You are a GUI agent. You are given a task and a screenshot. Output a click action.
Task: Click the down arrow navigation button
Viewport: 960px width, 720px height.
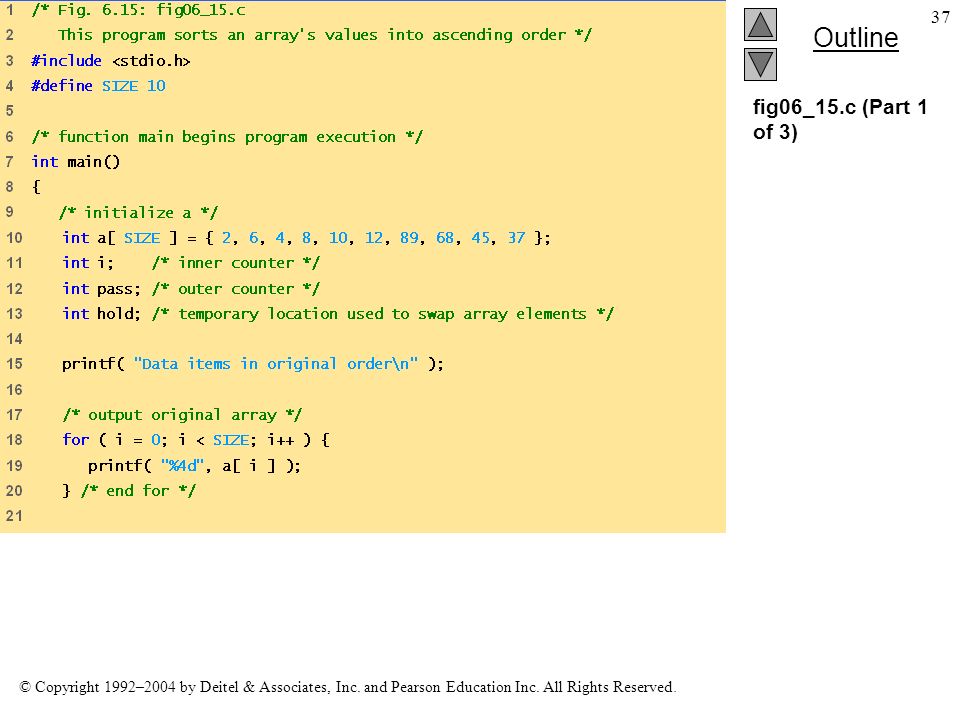(x=760, y=64)
